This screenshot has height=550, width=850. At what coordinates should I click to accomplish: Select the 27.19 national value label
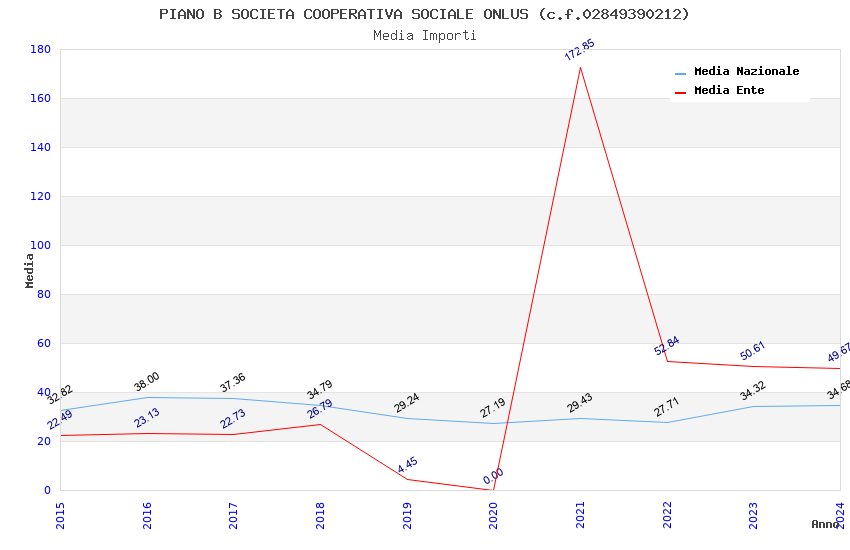click(493, 408)
